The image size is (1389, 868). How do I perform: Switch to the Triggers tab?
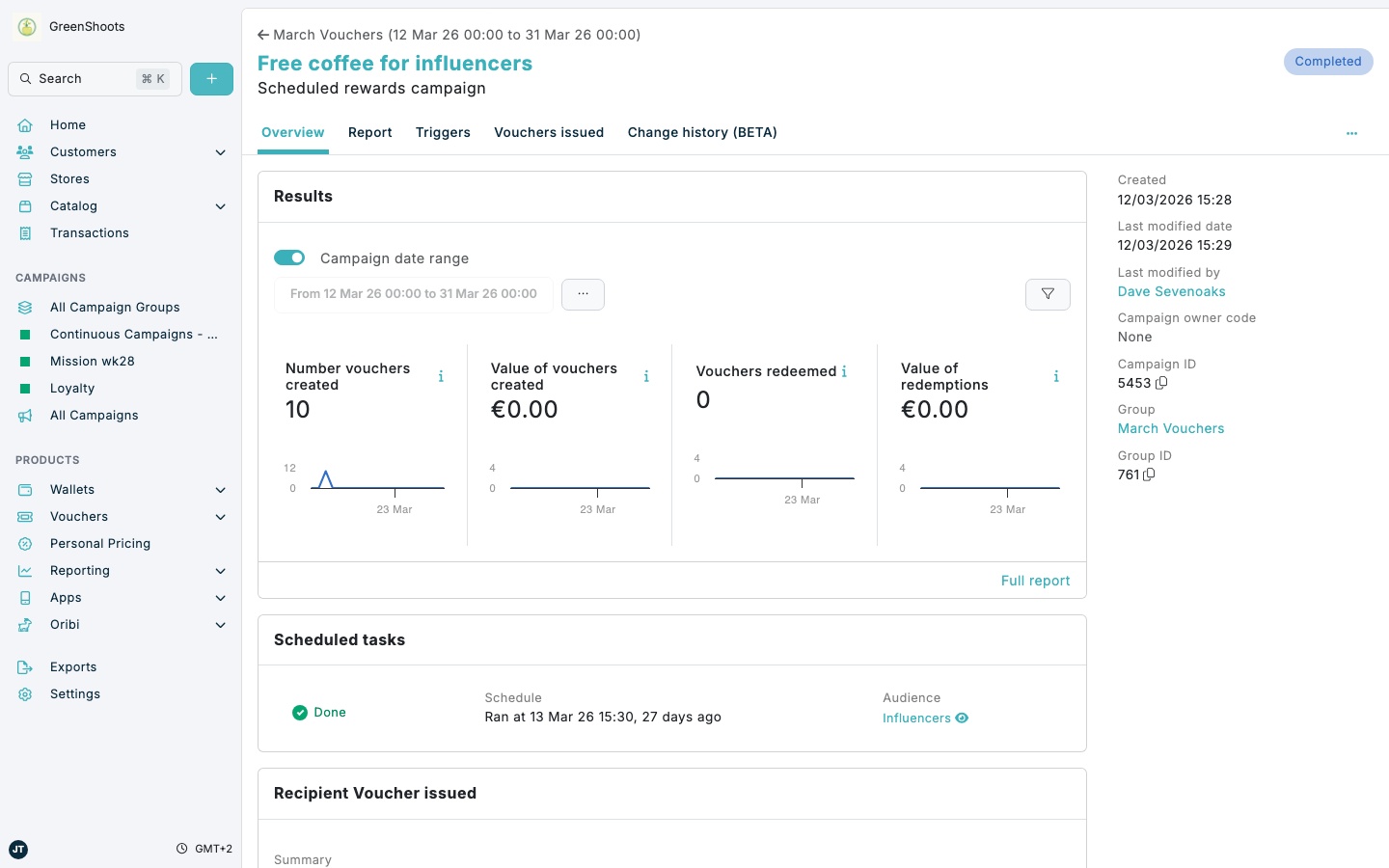pyautogui.click(x=443, y=132)
